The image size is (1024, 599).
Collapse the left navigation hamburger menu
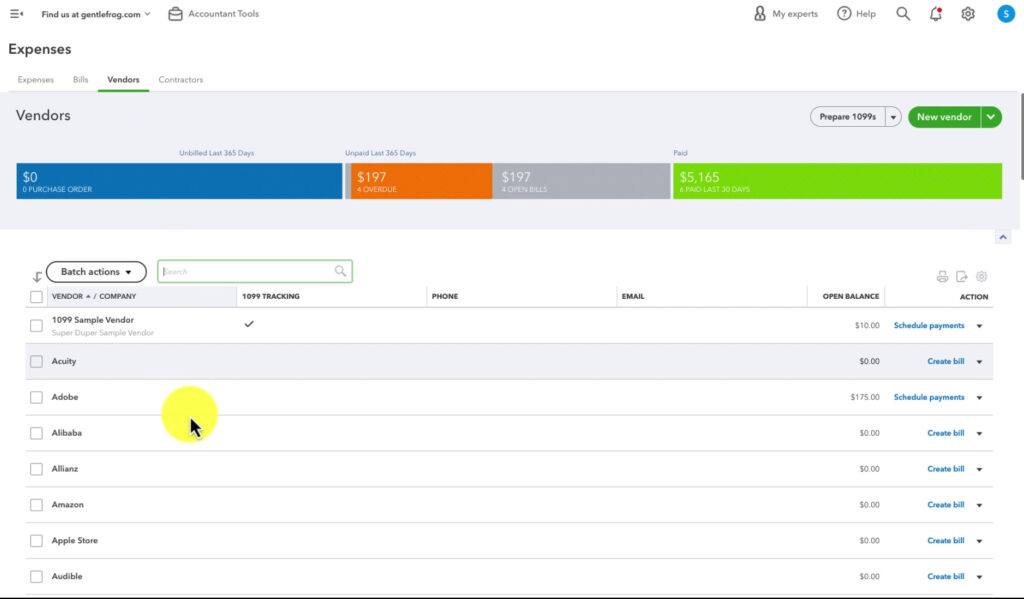coord(14,13)
